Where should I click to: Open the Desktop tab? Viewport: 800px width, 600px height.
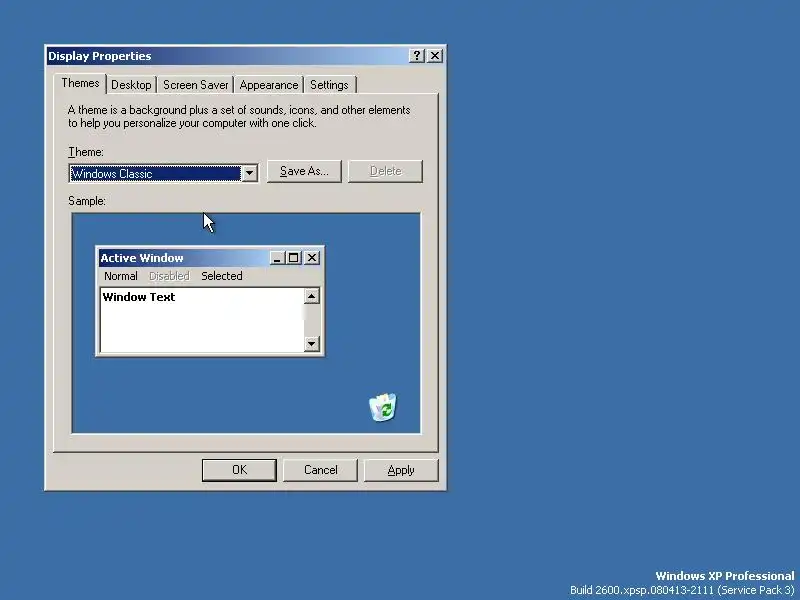pyautogui.click(x=131, y=85)
